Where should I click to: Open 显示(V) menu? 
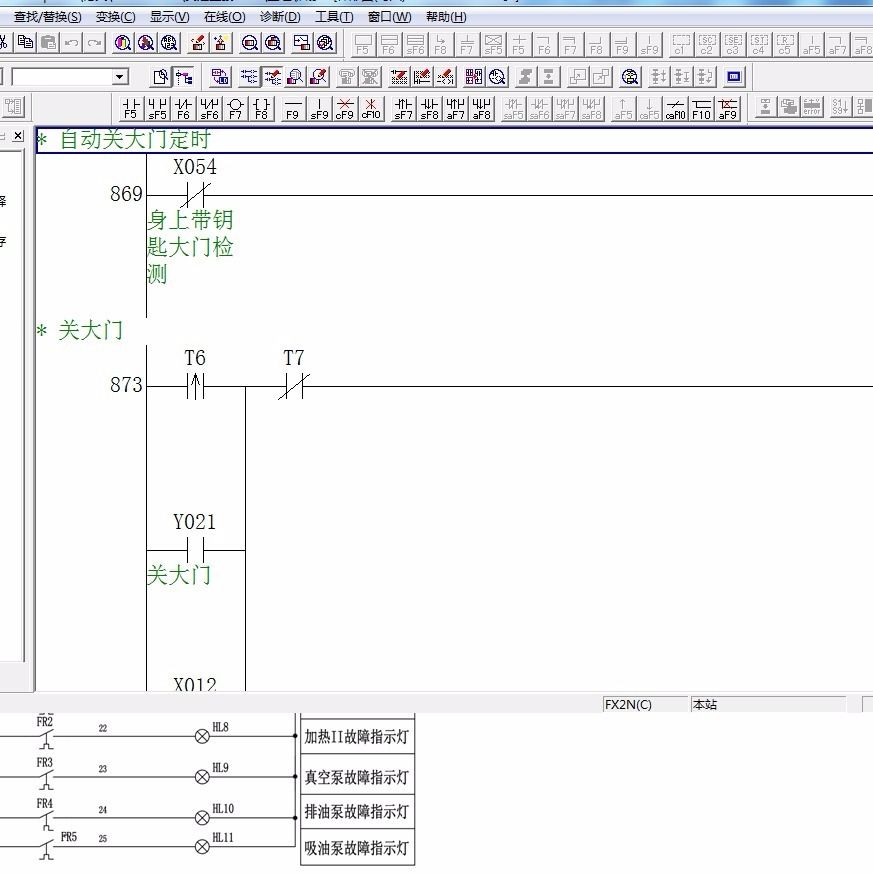pos(169,17)
